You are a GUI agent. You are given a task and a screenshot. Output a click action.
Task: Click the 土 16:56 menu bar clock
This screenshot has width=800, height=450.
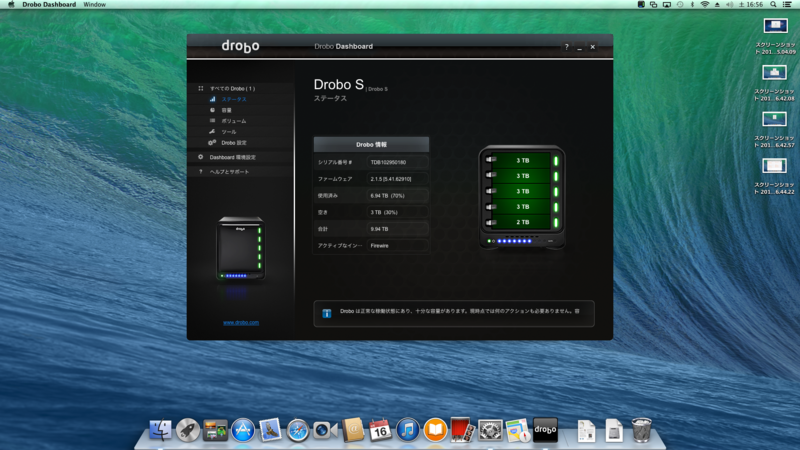(751, 5)
